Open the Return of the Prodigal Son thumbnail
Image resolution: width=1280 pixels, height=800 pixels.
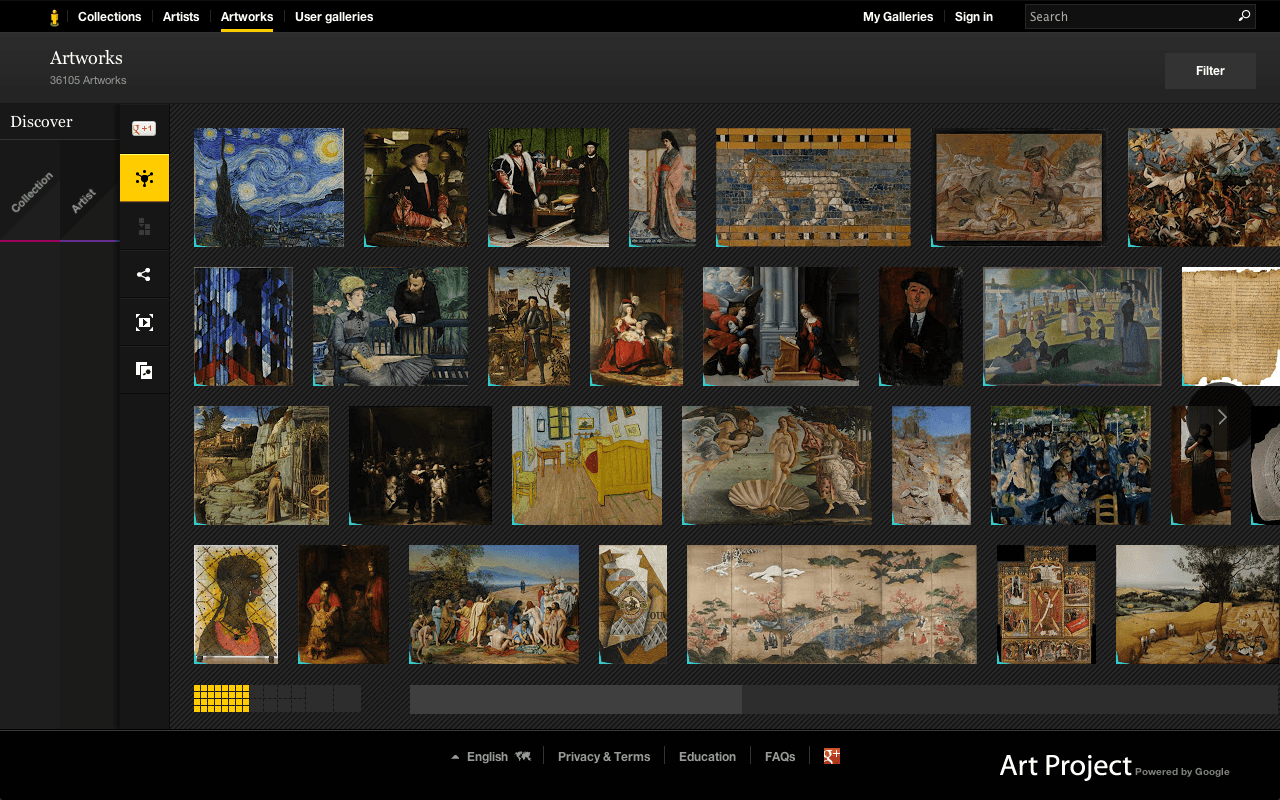click(344, 604)
